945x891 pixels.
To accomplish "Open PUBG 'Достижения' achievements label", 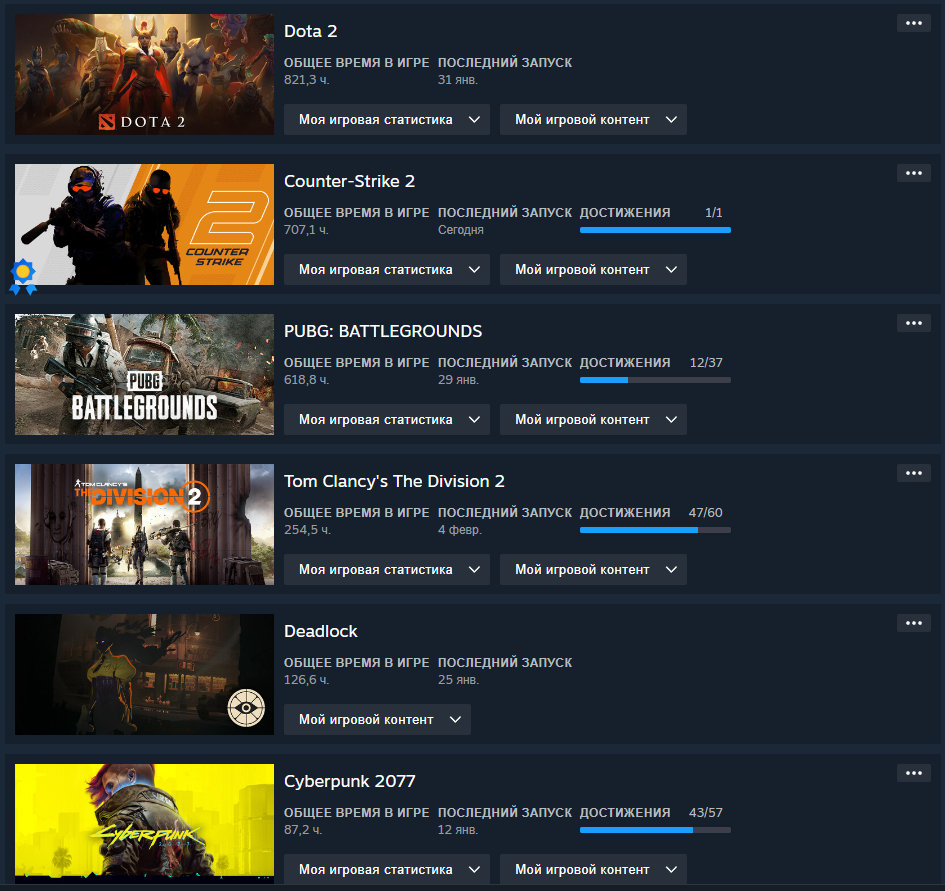I will (x=625, y=363).
